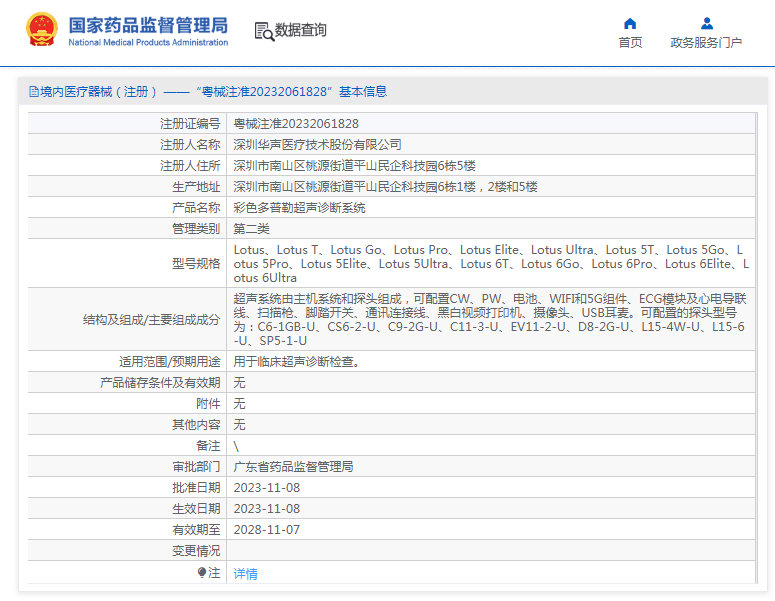Click the 第二类 category value
Screen dimensions: 775x601
[x=252, y=228]
